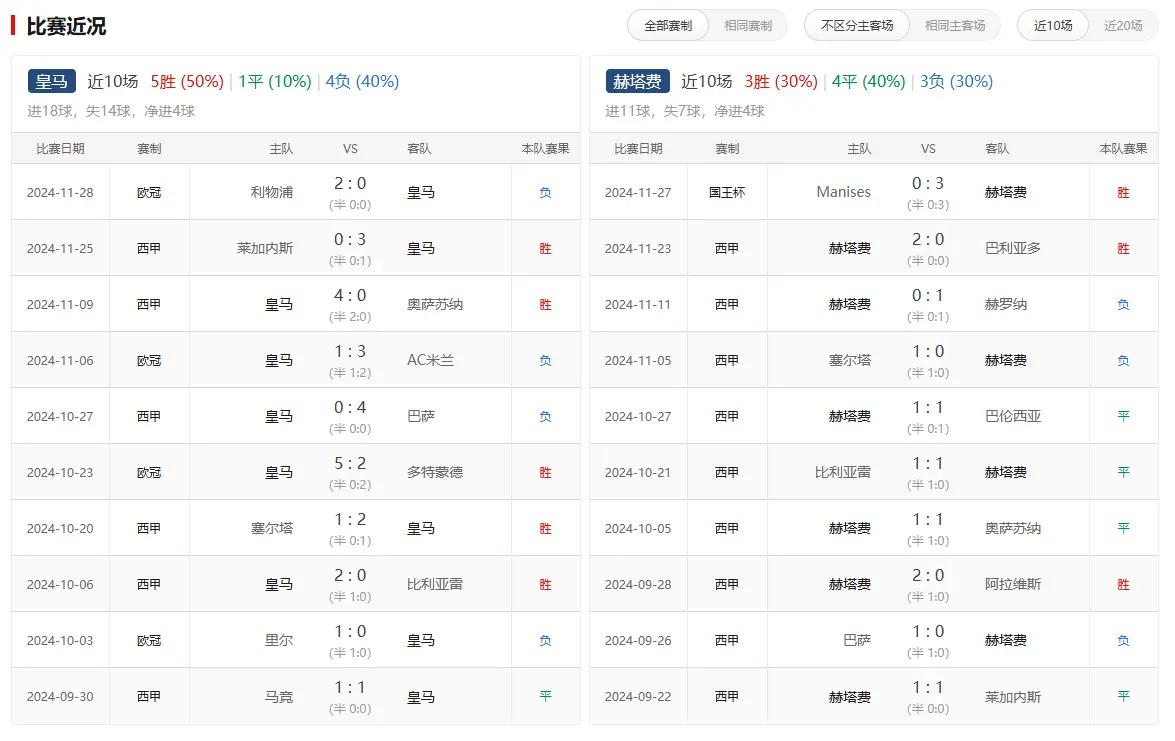The height and width of the screenshot is (741, 1175).
Task: Click 皇马's 4负 (40%) loss statistic
Action: point(362,81)
